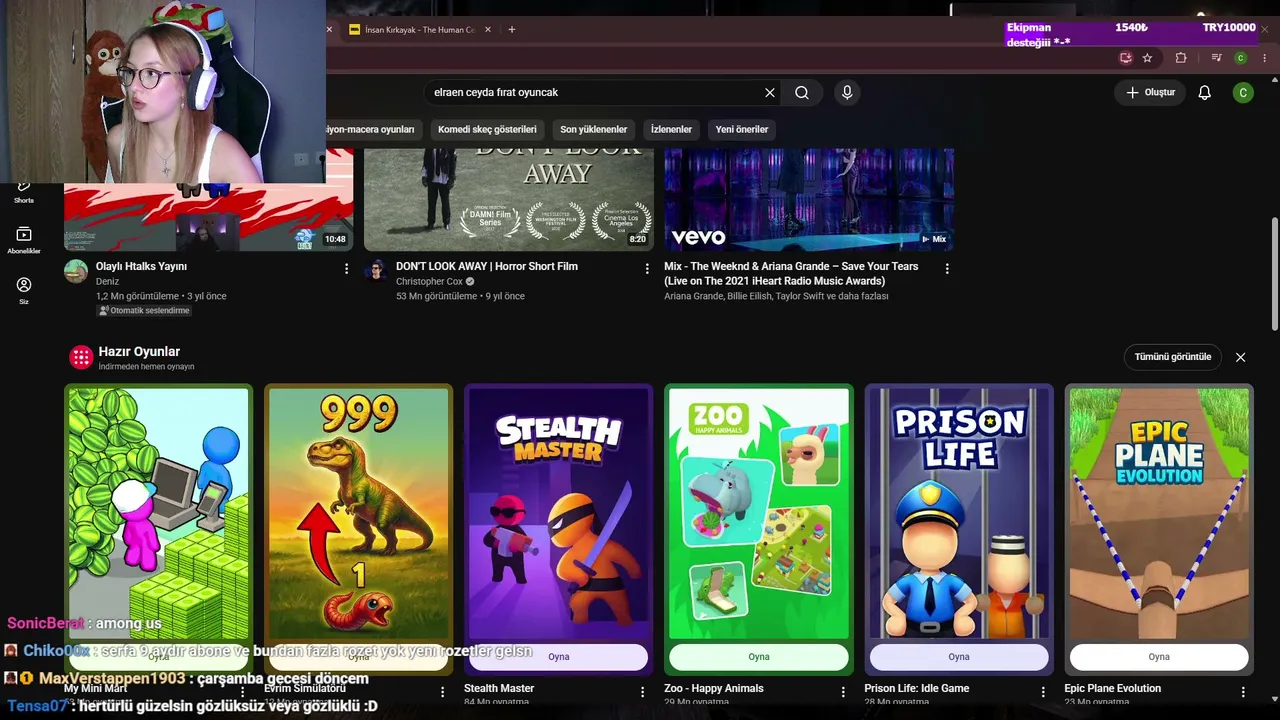Click Oyna under Zoo - Happy Animals

pos(759,657)
